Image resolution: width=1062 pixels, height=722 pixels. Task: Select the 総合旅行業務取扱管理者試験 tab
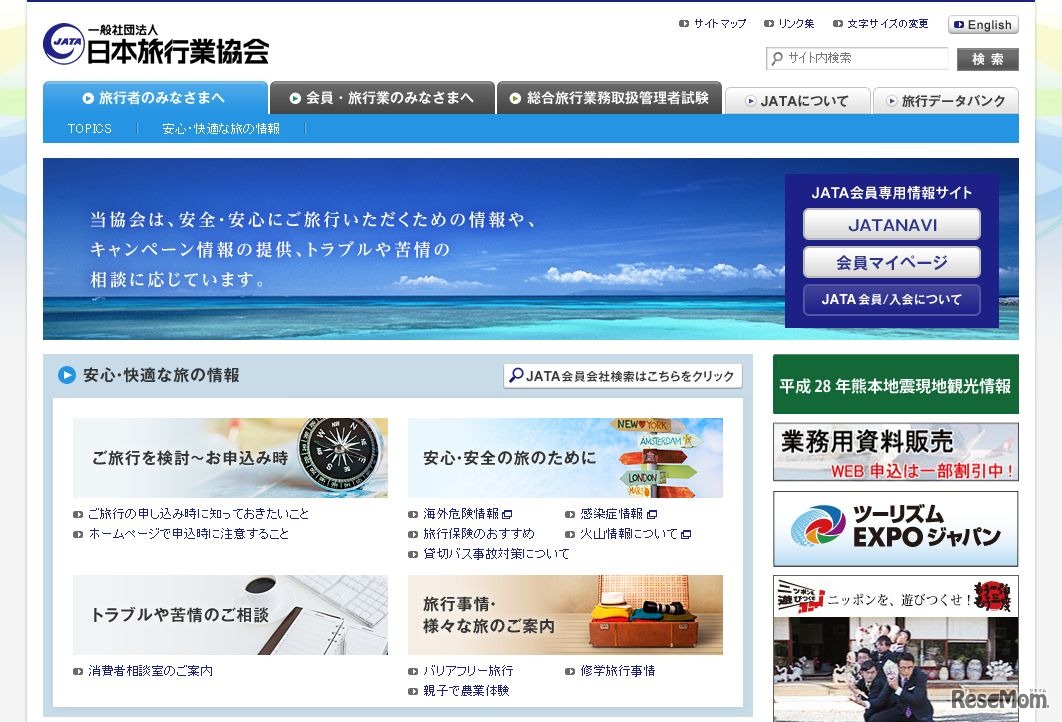(609, 98)
